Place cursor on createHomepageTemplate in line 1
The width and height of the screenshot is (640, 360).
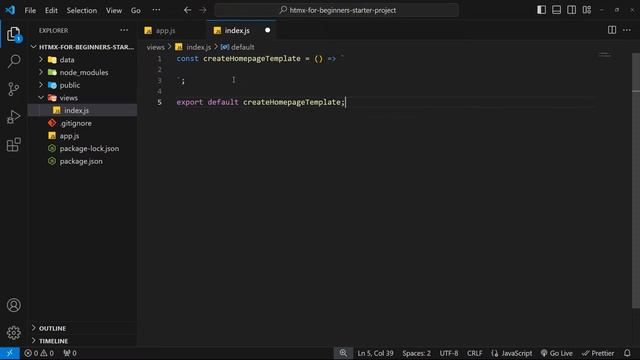[x=252, y=58]
